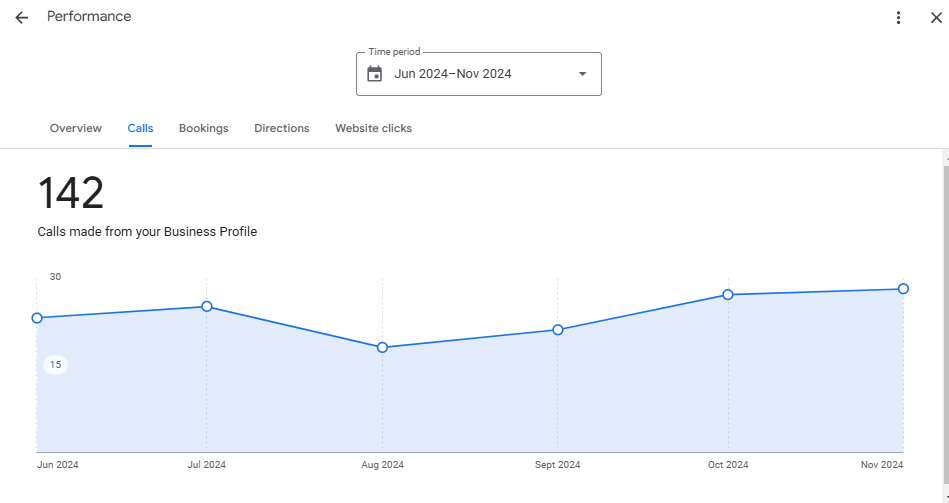Pick the Sept 2024 point on the line
The width and height of the screenshot is (949, 503).
point(558,329)
